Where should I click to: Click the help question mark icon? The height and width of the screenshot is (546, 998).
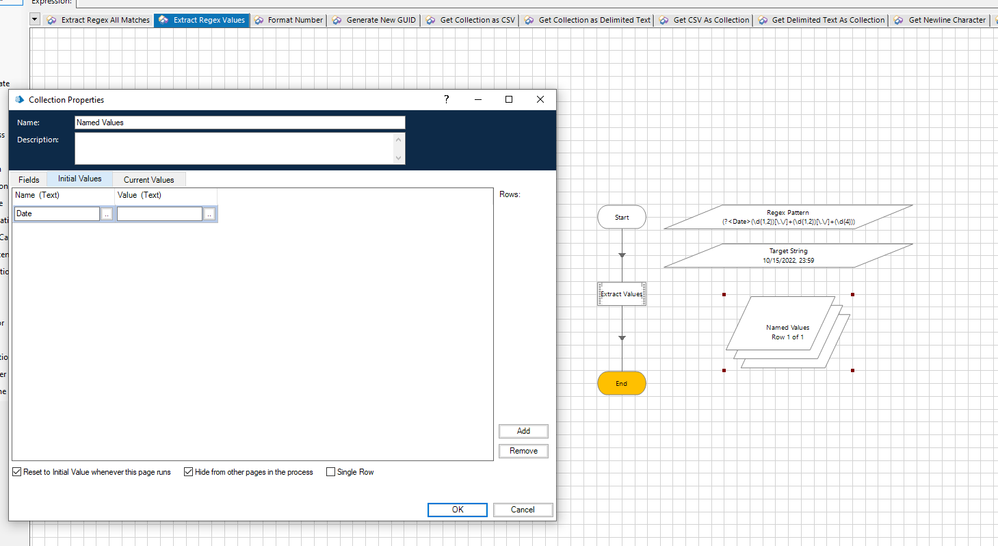pyautogui.click(x=447, y=99)
